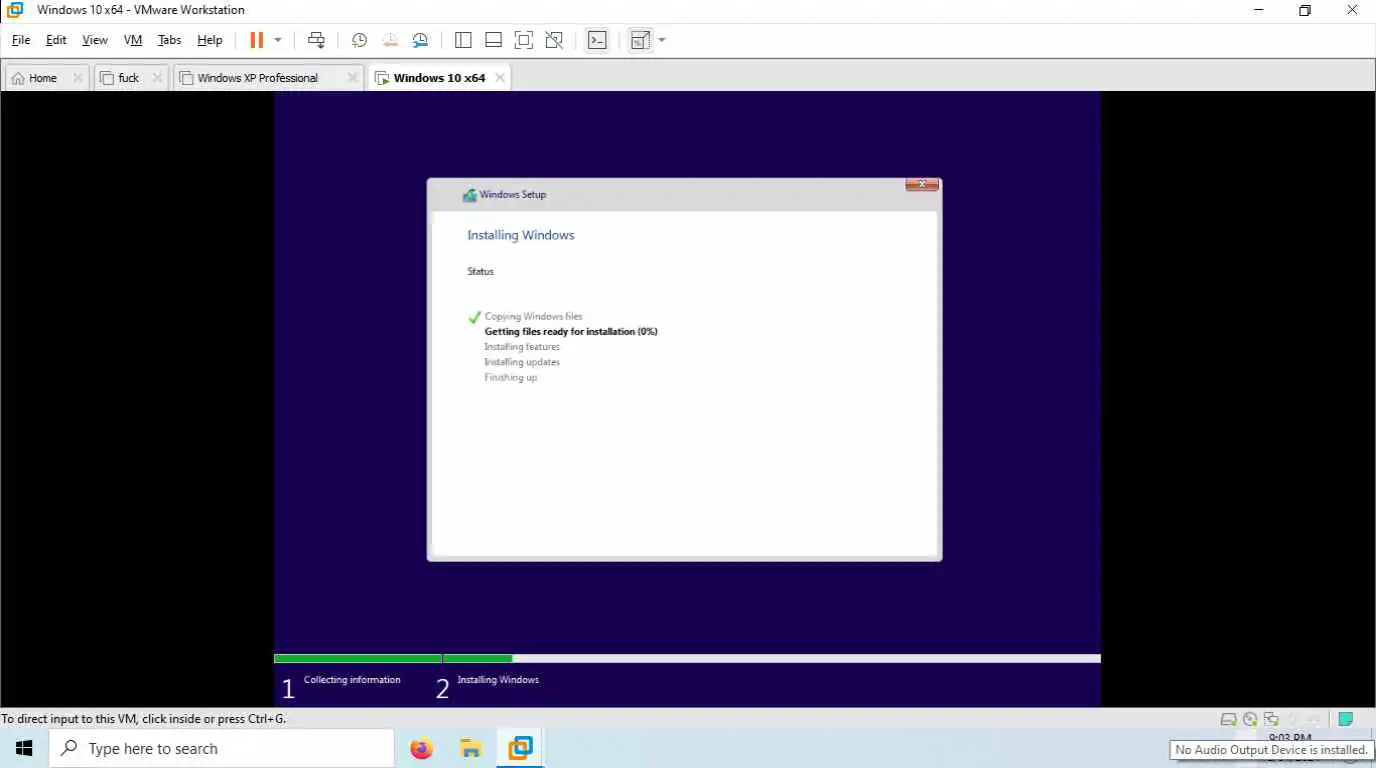Close the Windows 10 x64 tab

tap(500, 78)
